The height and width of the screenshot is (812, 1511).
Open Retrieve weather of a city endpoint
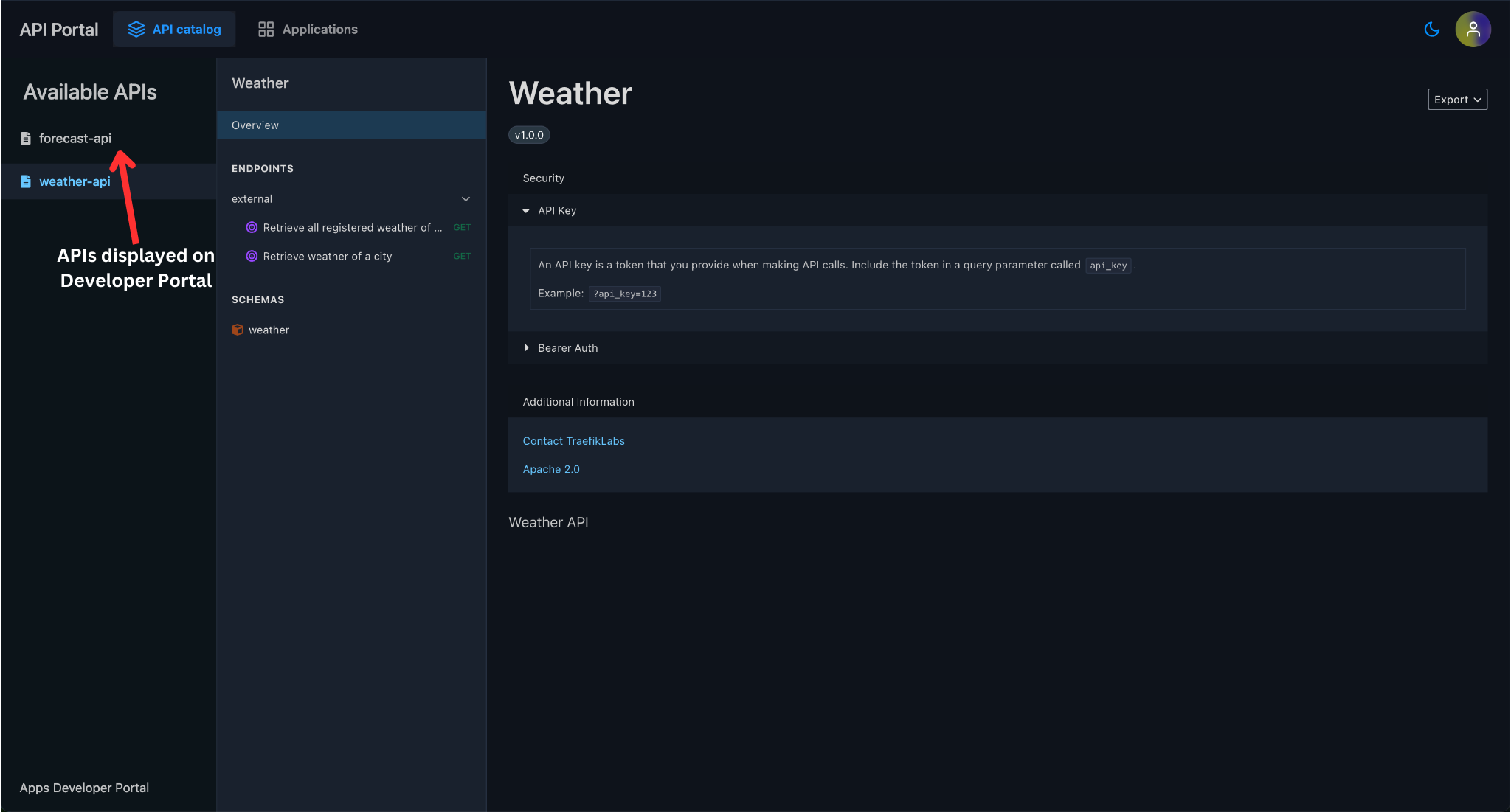point(328,256)
